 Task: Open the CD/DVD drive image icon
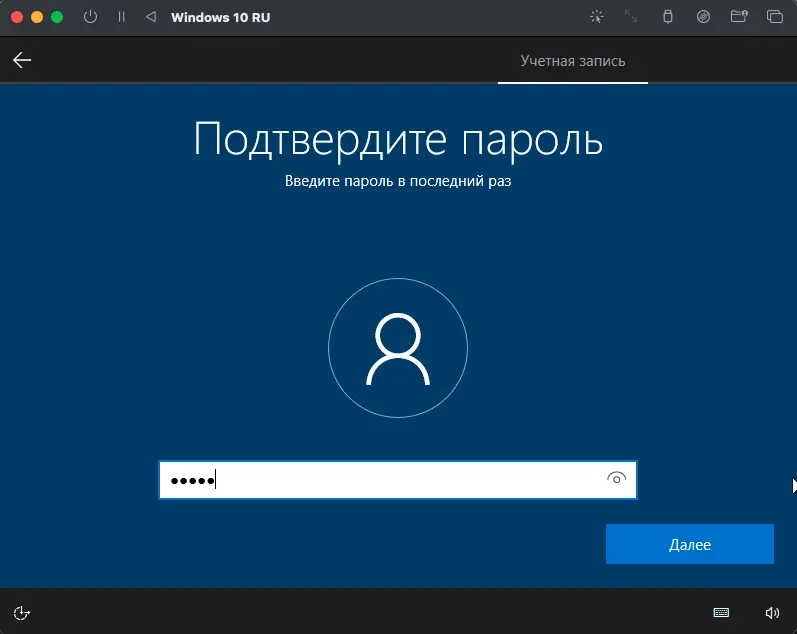pos(703,17)
